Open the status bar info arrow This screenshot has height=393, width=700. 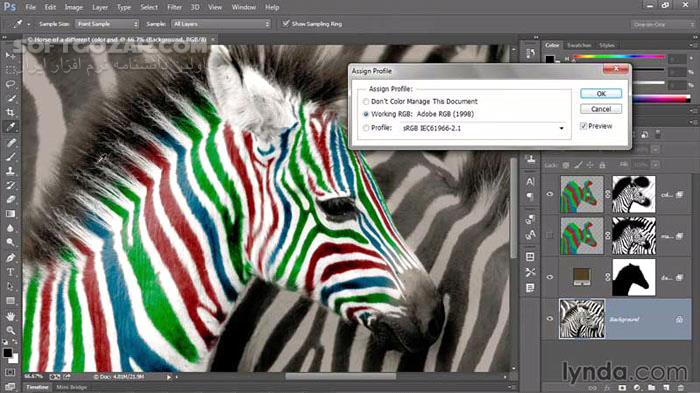pos(169,377)
